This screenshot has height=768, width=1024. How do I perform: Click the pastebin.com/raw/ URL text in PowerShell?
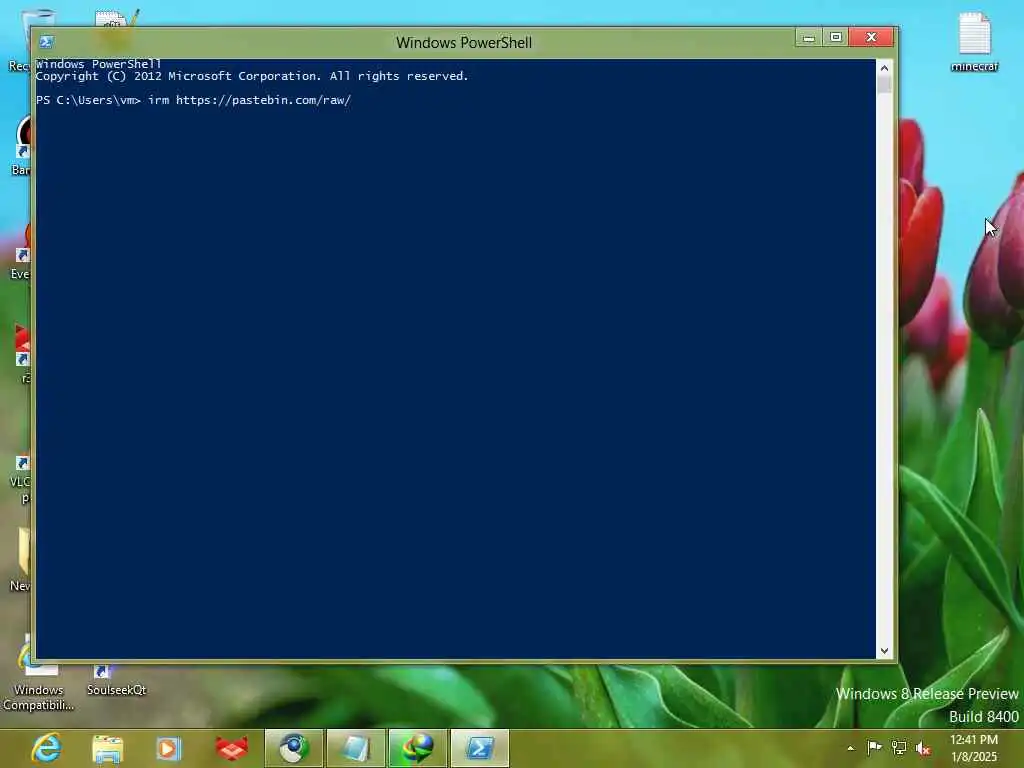[x=263, y=100]
